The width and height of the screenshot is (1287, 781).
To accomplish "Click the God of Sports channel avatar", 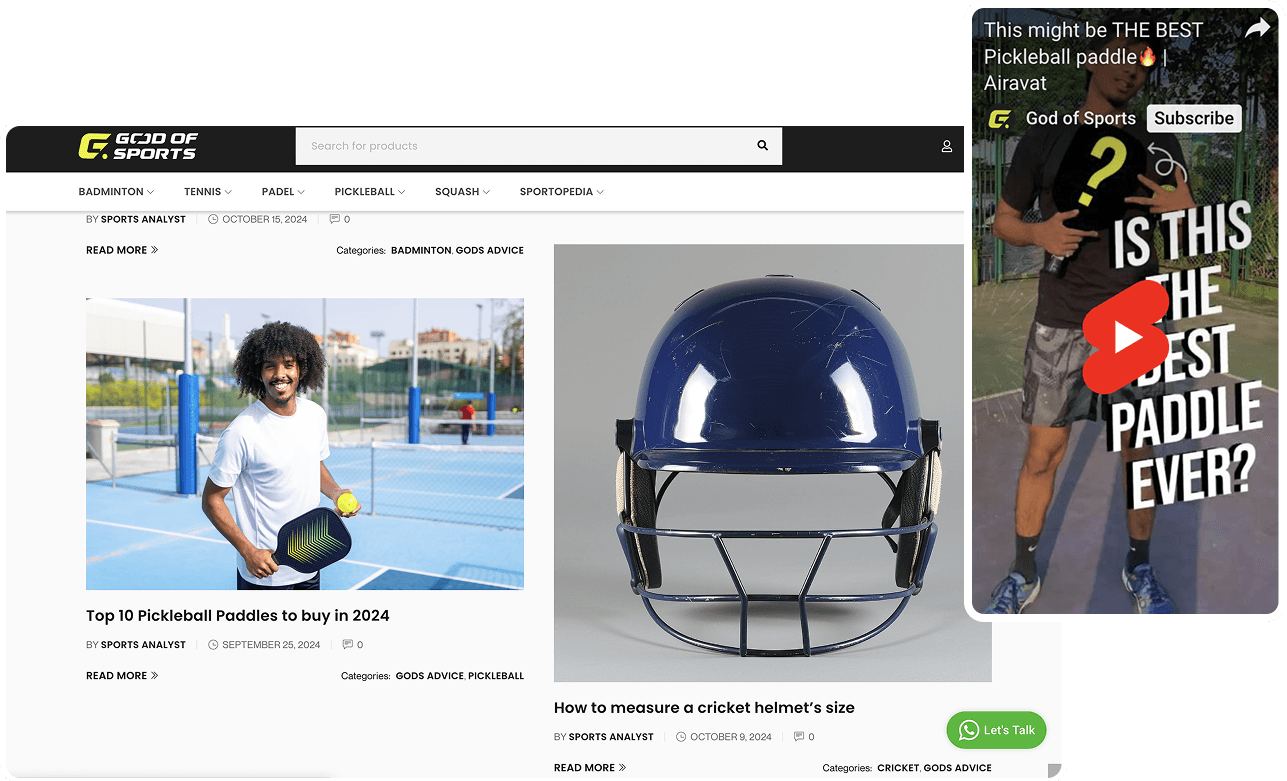I will coord(999,119).
